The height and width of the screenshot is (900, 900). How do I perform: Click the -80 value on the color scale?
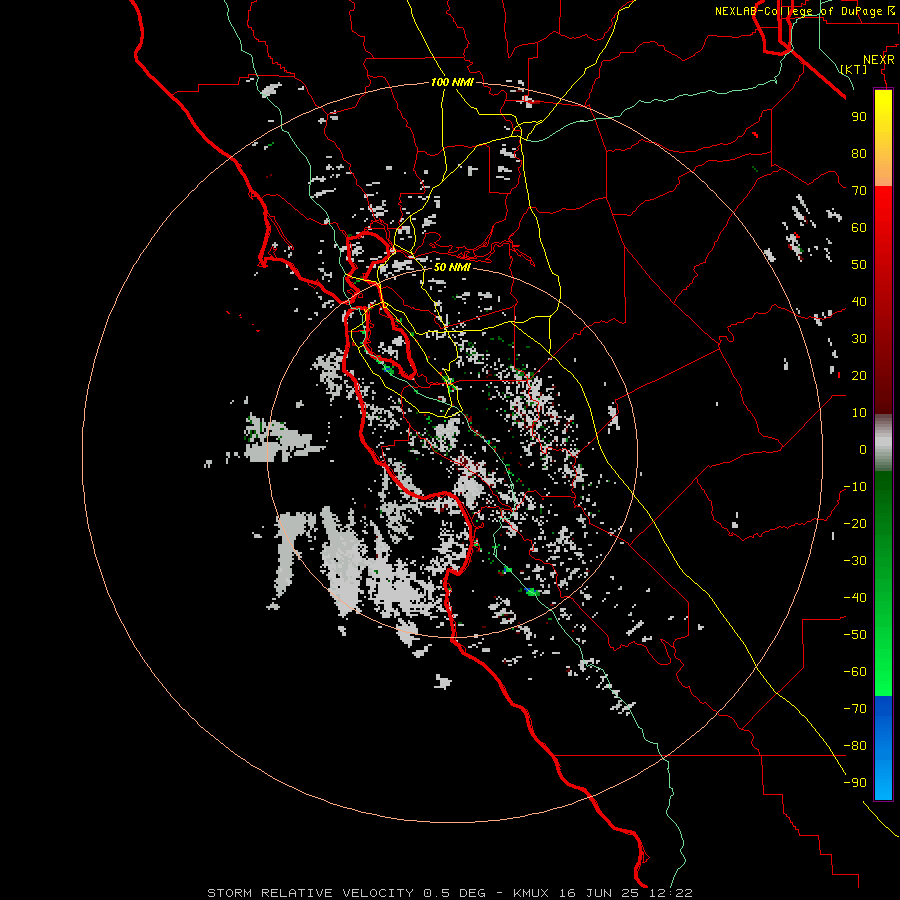point(855,746)
